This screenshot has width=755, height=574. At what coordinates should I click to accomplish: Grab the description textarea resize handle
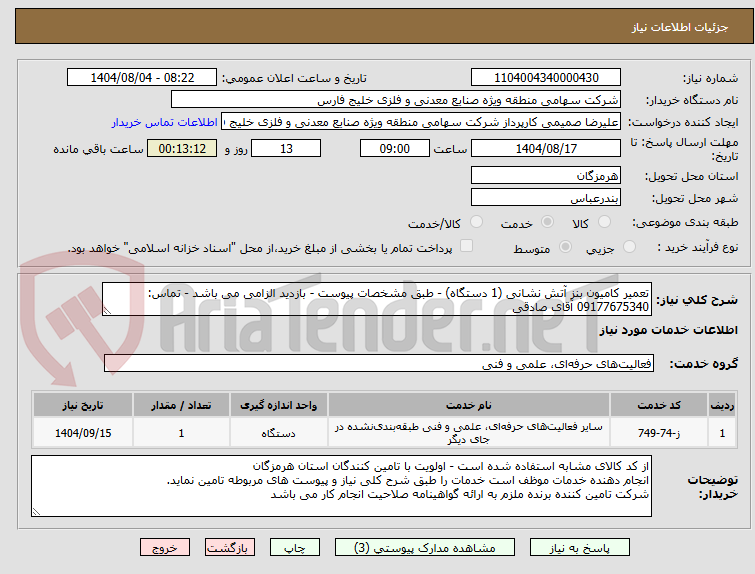tap(107, 311)
